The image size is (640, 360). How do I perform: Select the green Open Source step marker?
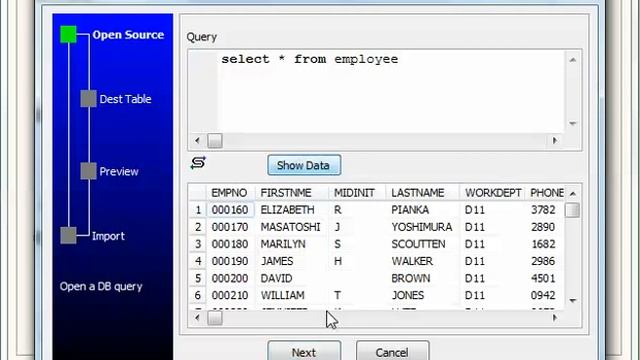point(68,34)
